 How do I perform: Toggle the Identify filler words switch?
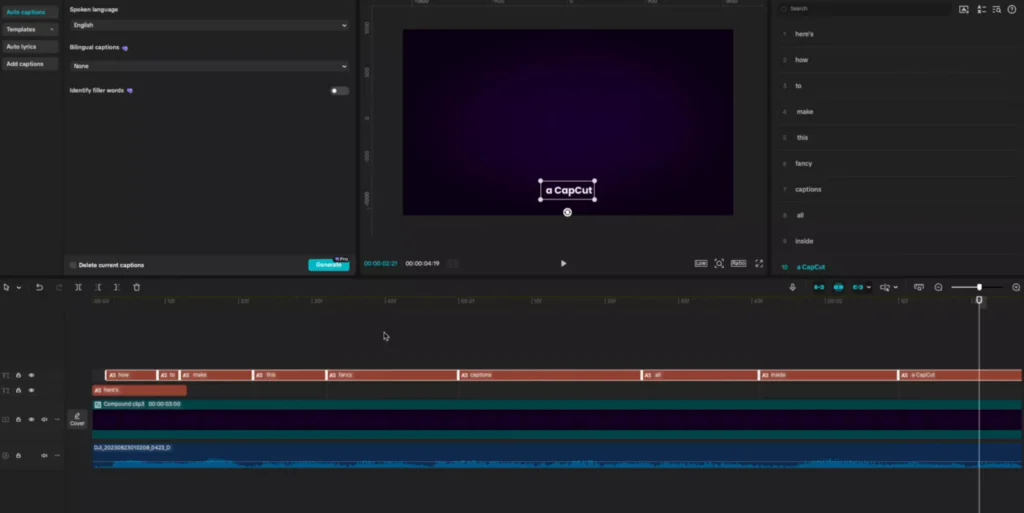coord(340,91)
